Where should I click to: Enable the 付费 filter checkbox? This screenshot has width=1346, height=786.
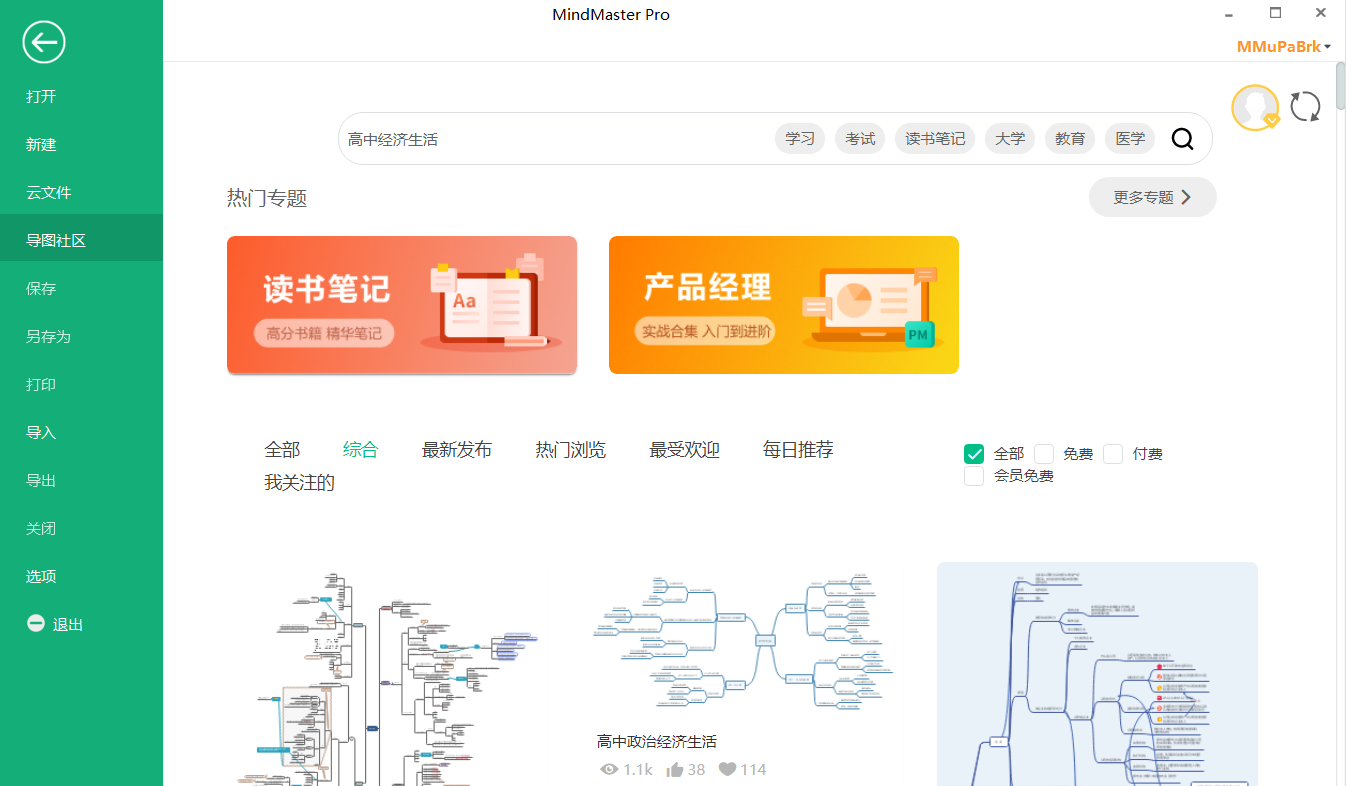point(1113,454)
